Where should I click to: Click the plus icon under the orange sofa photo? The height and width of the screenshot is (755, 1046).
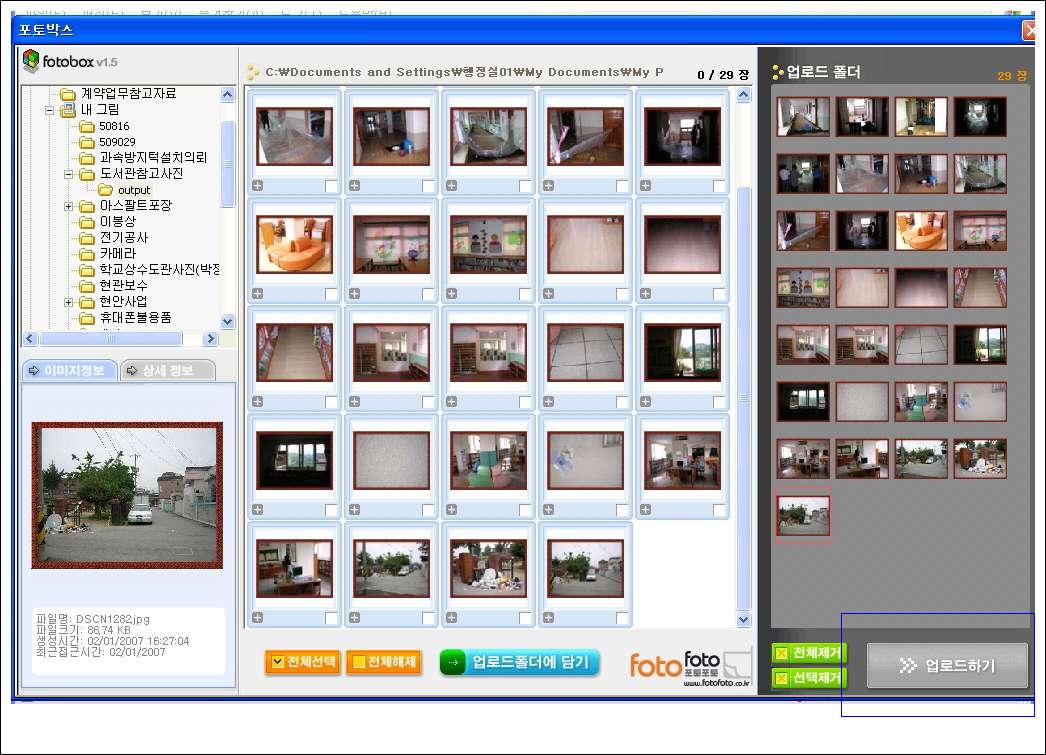tap(257, 293)
